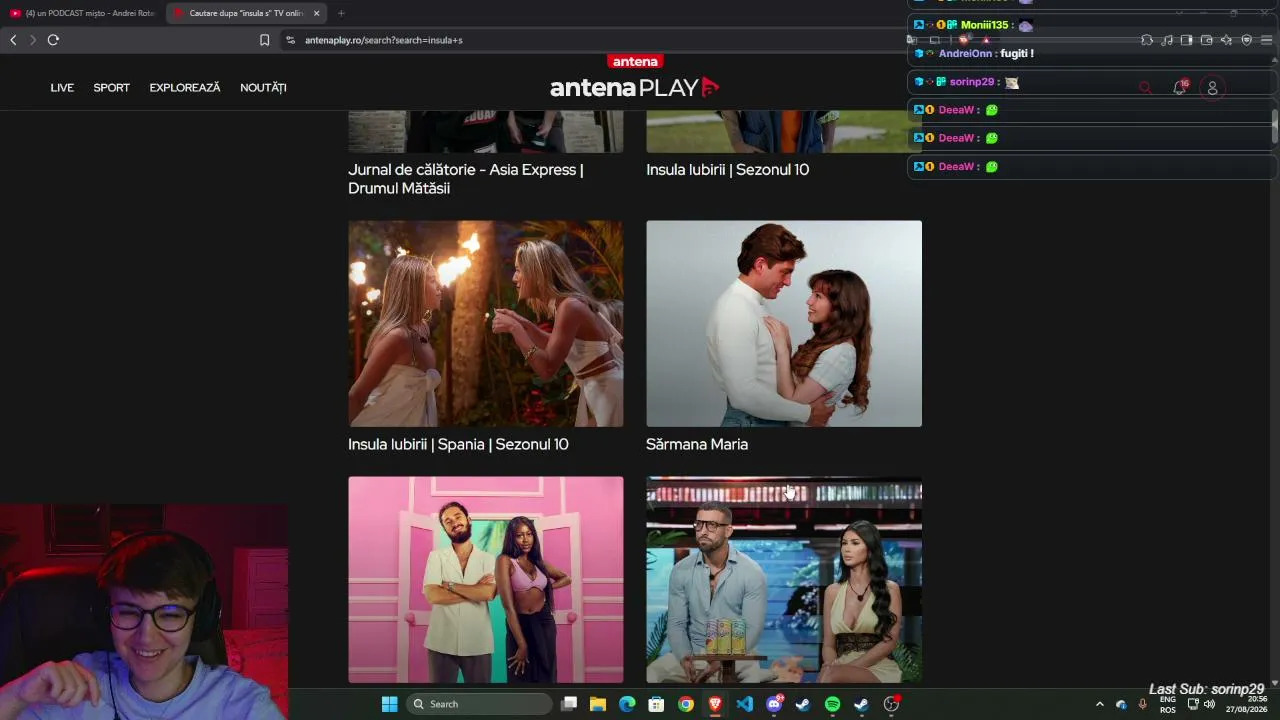
Task: Click the Antena PLAY logo
Action: (635, 78)
